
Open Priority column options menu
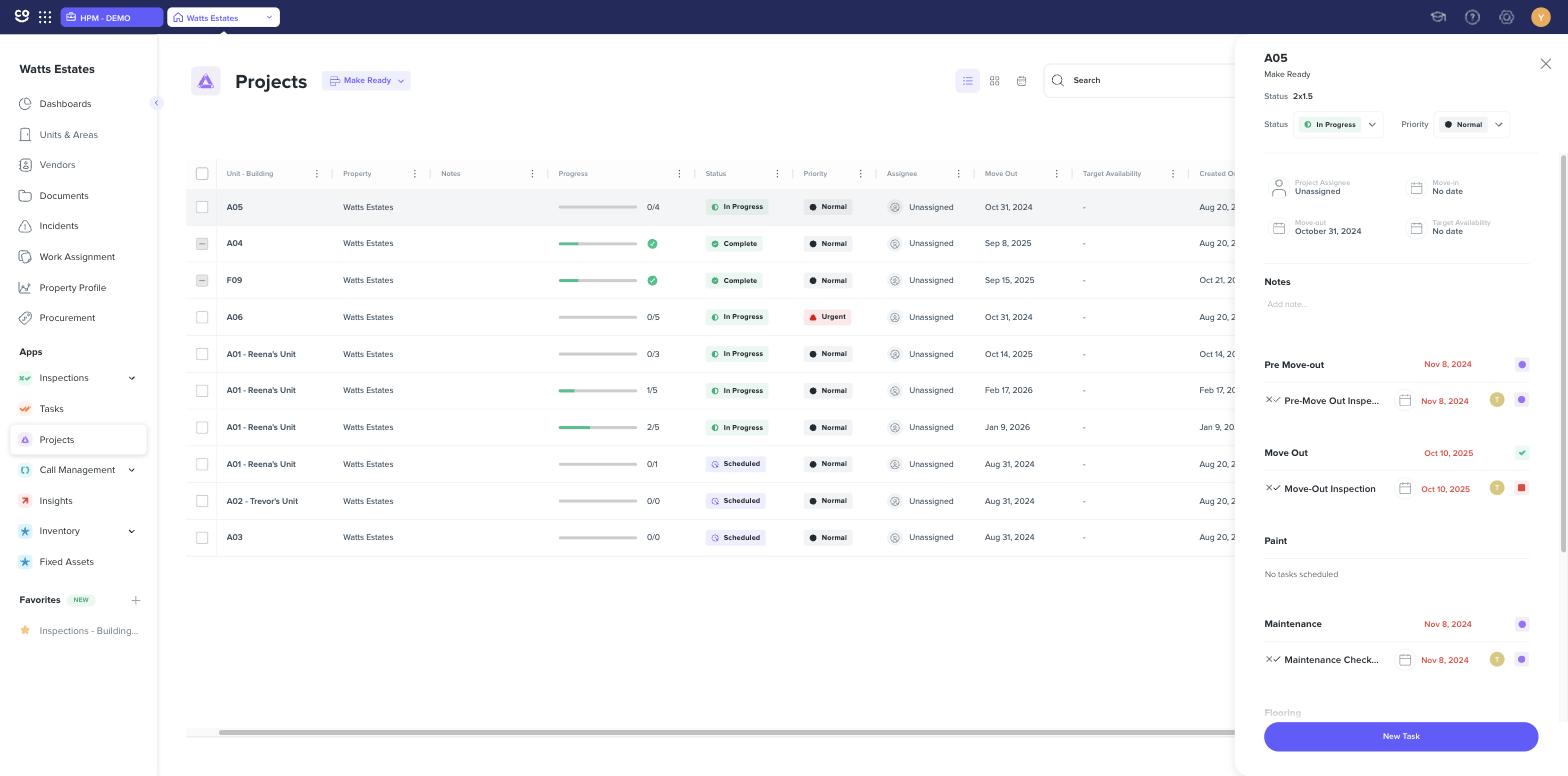[860, 174]
